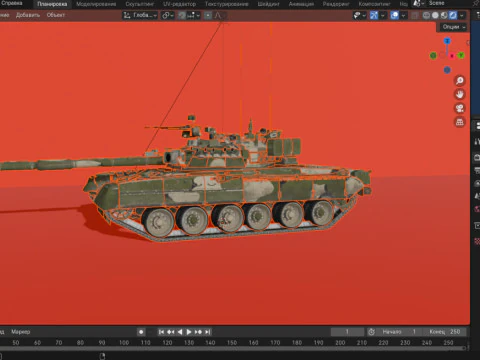
Task: Play the animation forward
Action: tap(189, 332)
